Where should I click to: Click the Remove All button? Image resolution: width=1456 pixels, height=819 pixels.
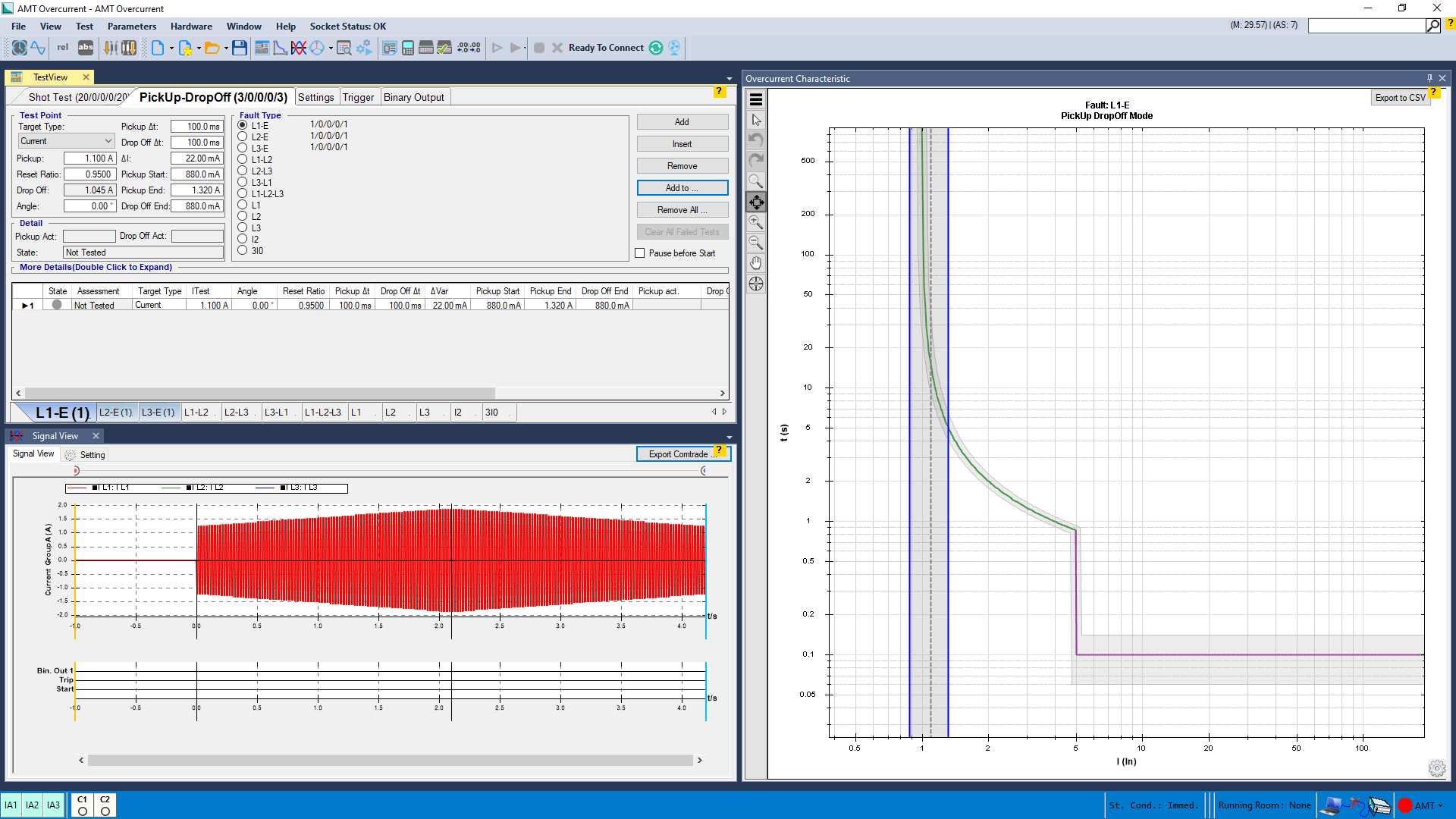click(x=682, y=210)
